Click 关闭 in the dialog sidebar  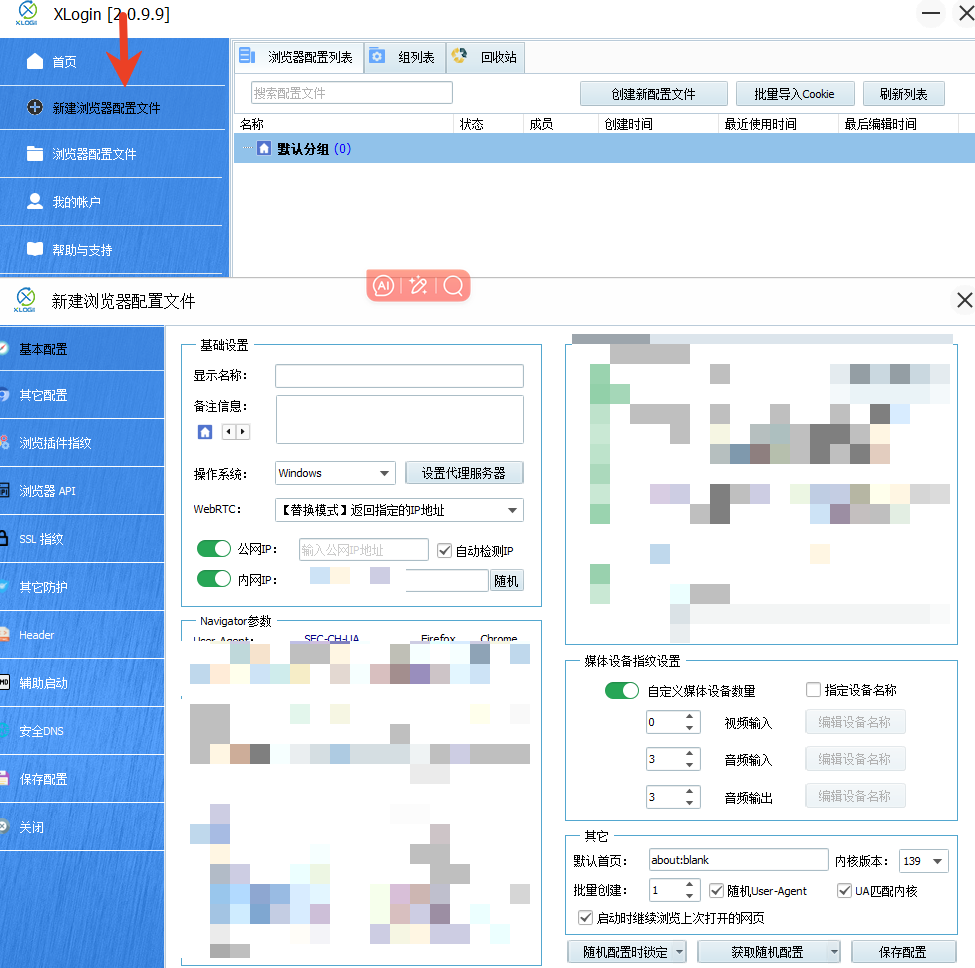(x=81, y=827)
